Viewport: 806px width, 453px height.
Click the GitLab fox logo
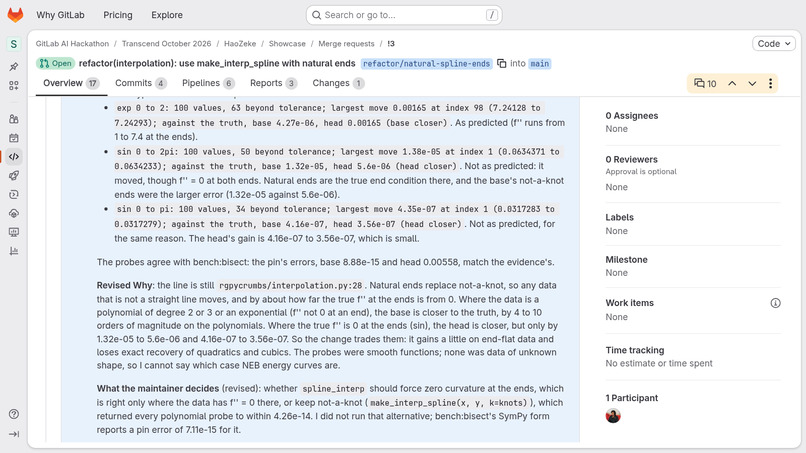(15, 15)
